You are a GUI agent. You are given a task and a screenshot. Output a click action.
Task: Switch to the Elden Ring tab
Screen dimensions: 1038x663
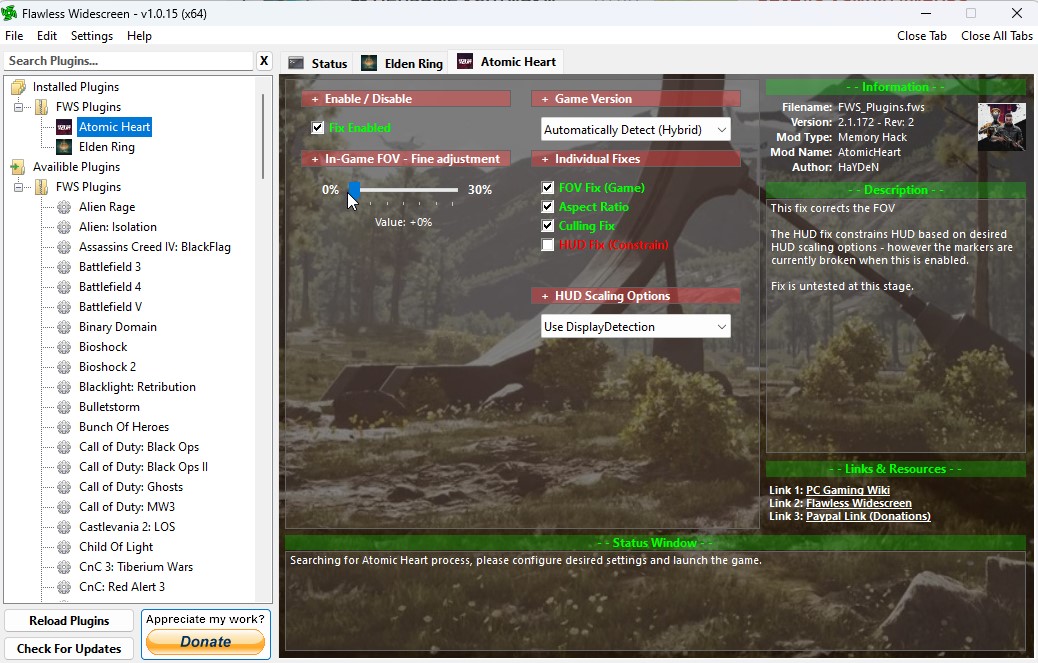pyautogui.click(x=402, y=63)
